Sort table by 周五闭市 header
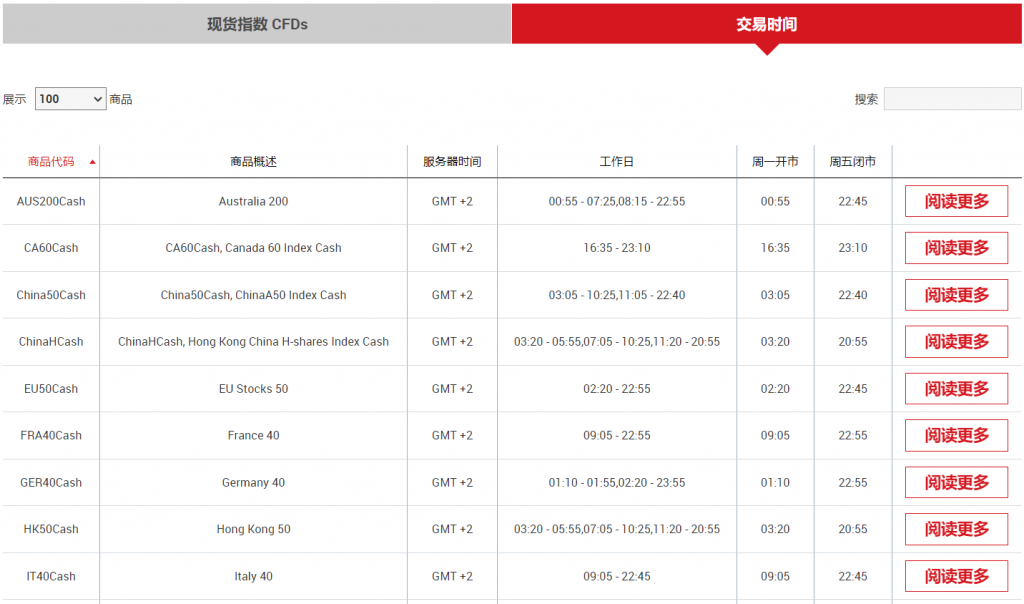The height and width of the screenshot is (604, 1024). click(852, 162)
